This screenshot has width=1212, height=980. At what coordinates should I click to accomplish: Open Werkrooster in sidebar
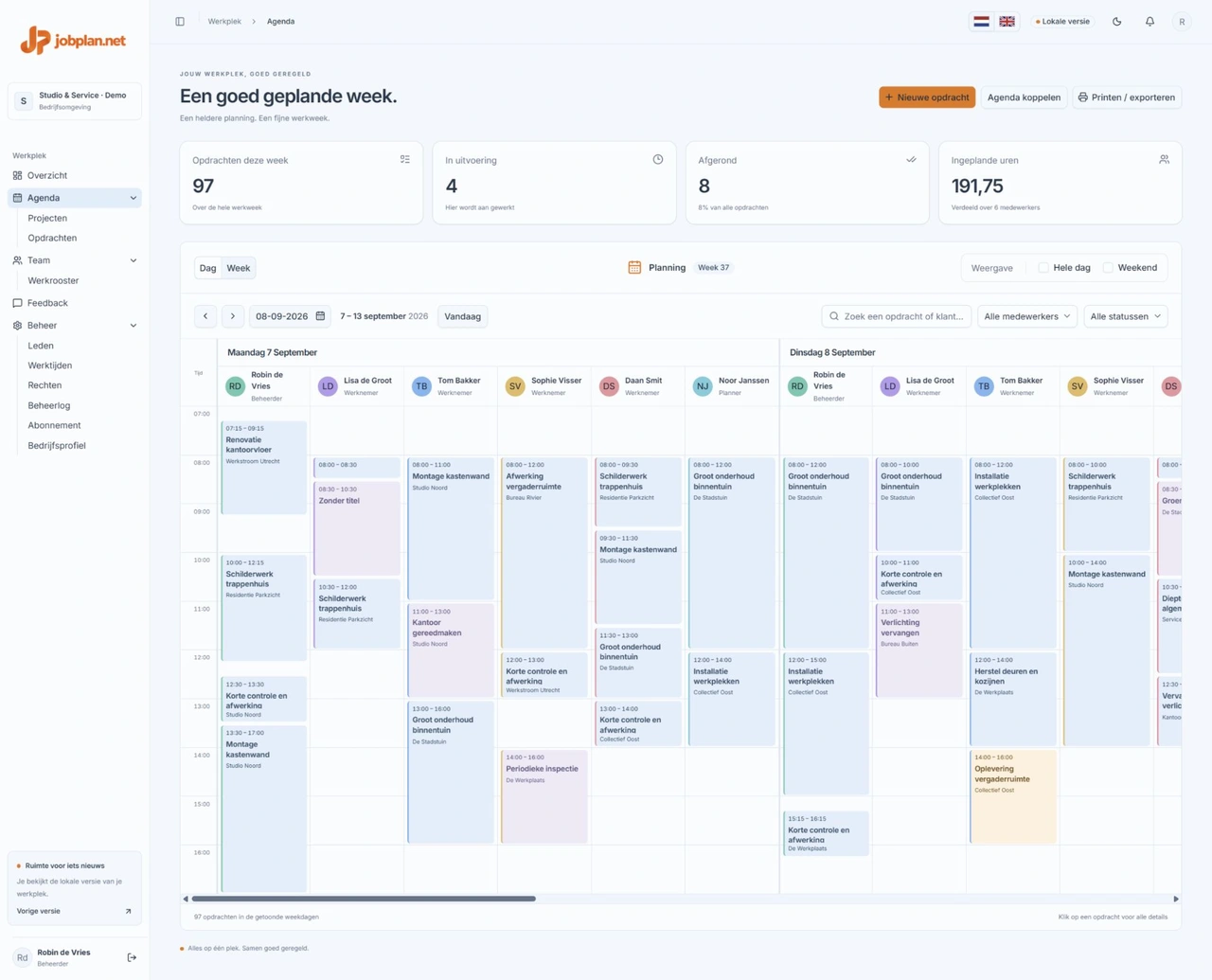53,280
